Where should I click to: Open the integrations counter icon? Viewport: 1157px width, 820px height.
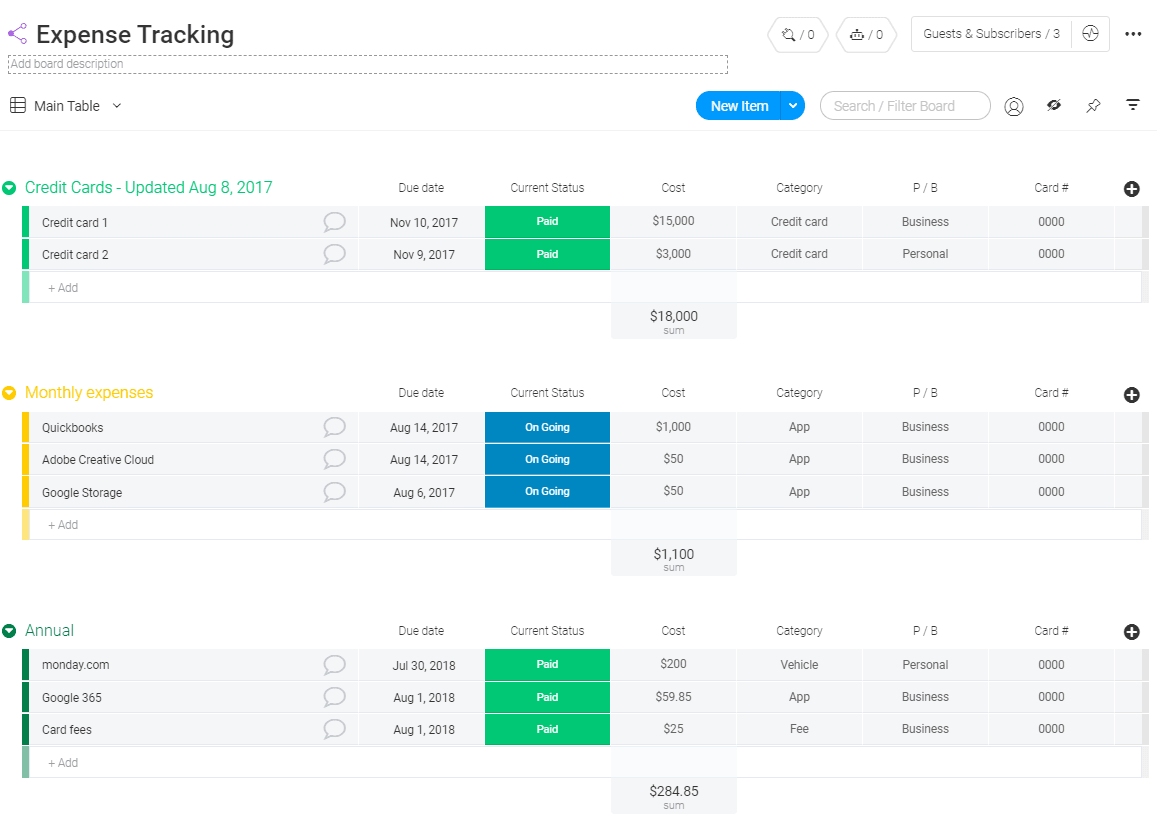797,34
